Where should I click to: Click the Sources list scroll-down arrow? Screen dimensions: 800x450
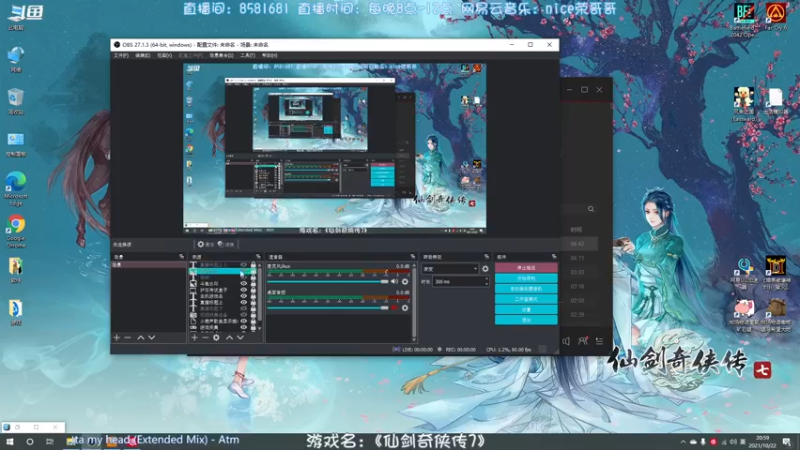coord(260,328)
